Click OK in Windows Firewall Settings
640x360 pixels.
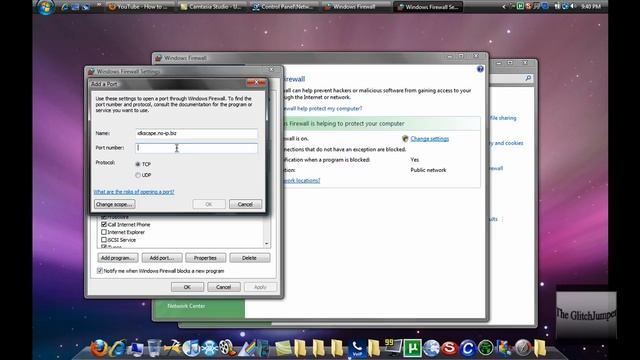[x=187, y=287]
